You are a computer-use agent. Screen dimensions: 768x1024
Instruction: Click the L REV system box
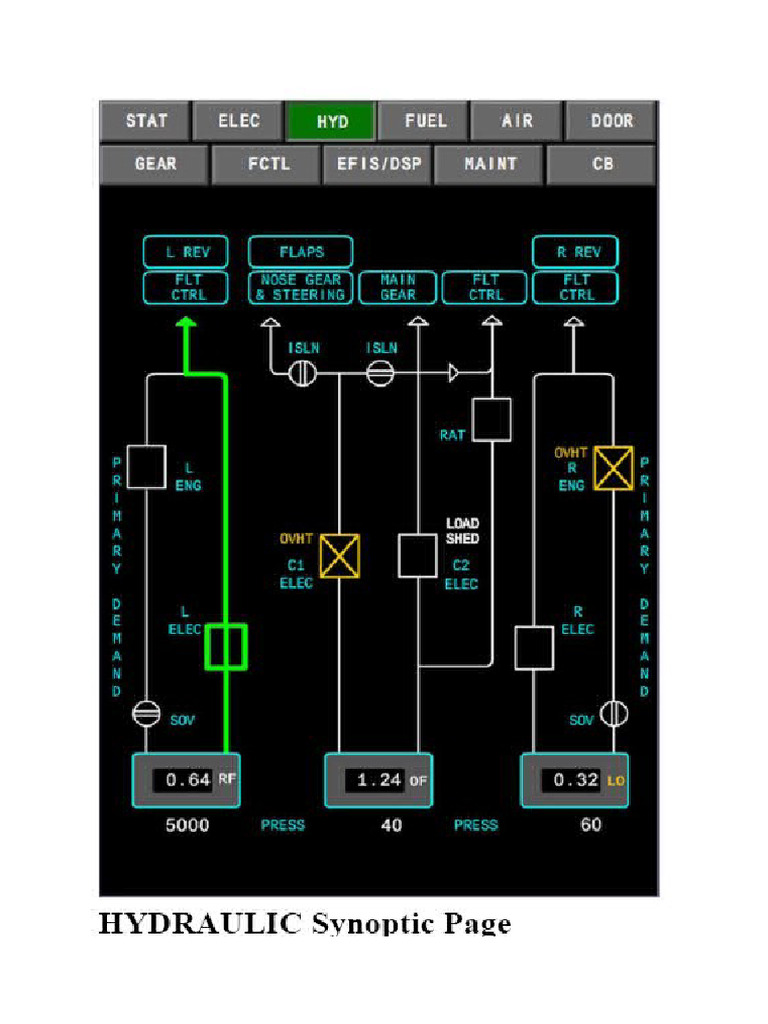[186, 252]
